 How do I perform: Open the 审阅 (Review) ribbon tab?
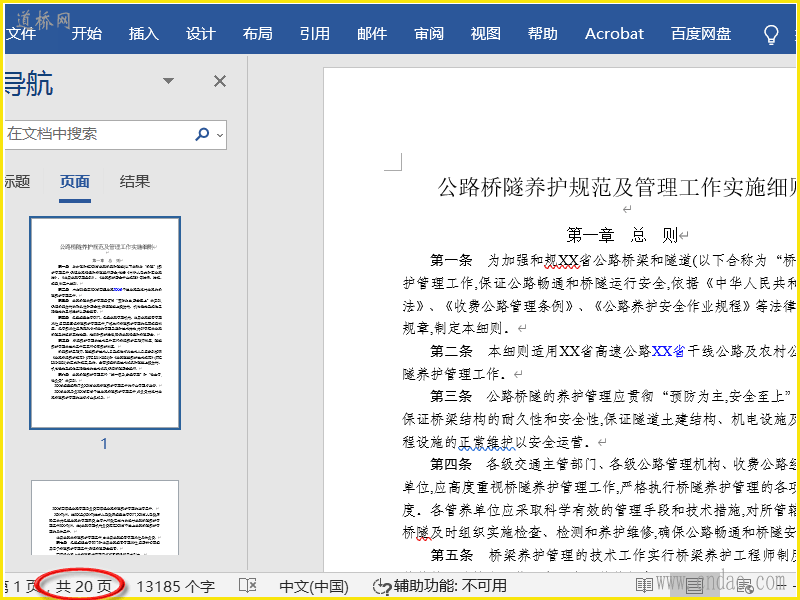(429, 34)
